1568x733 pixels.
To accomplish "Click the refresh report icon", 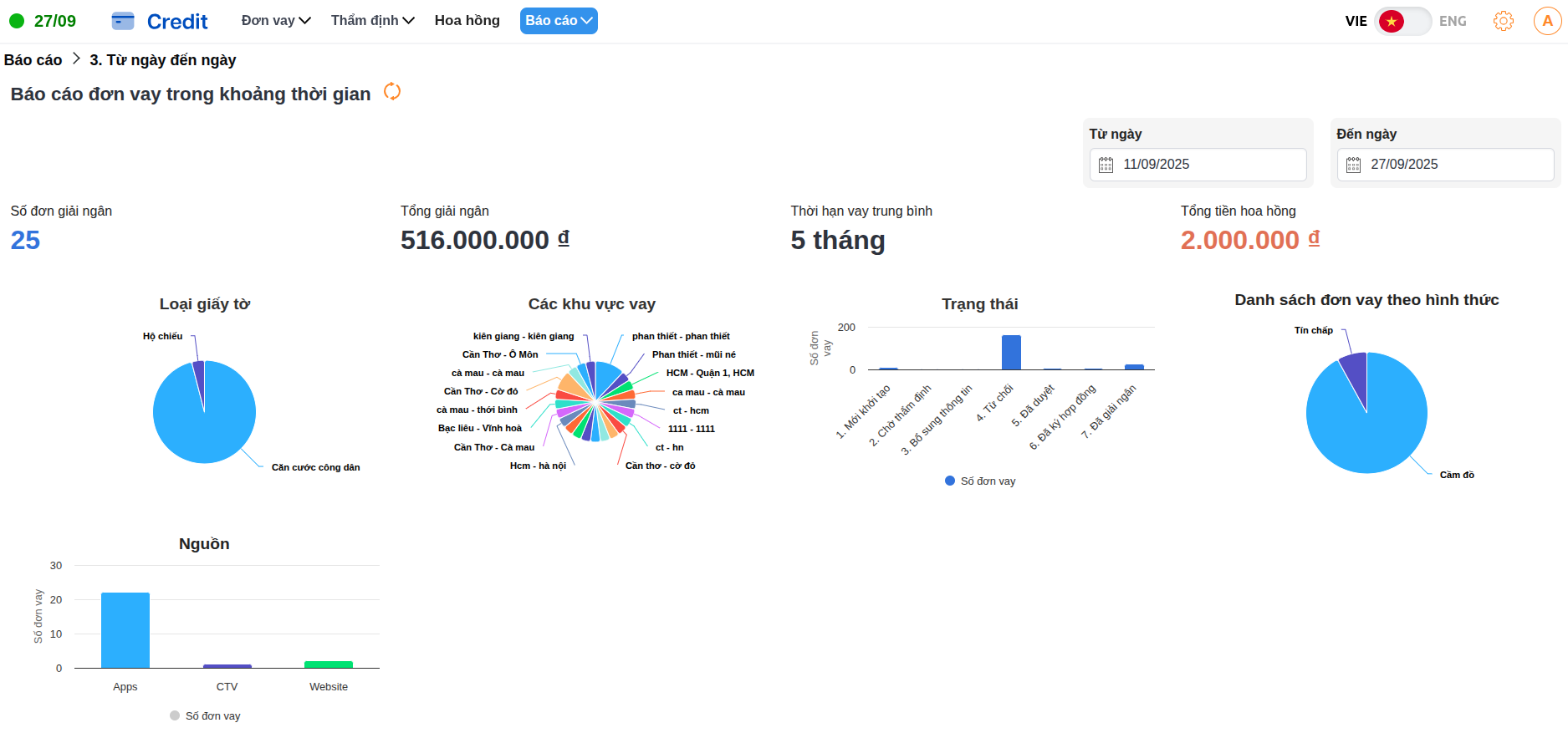I will coord(392,92).
